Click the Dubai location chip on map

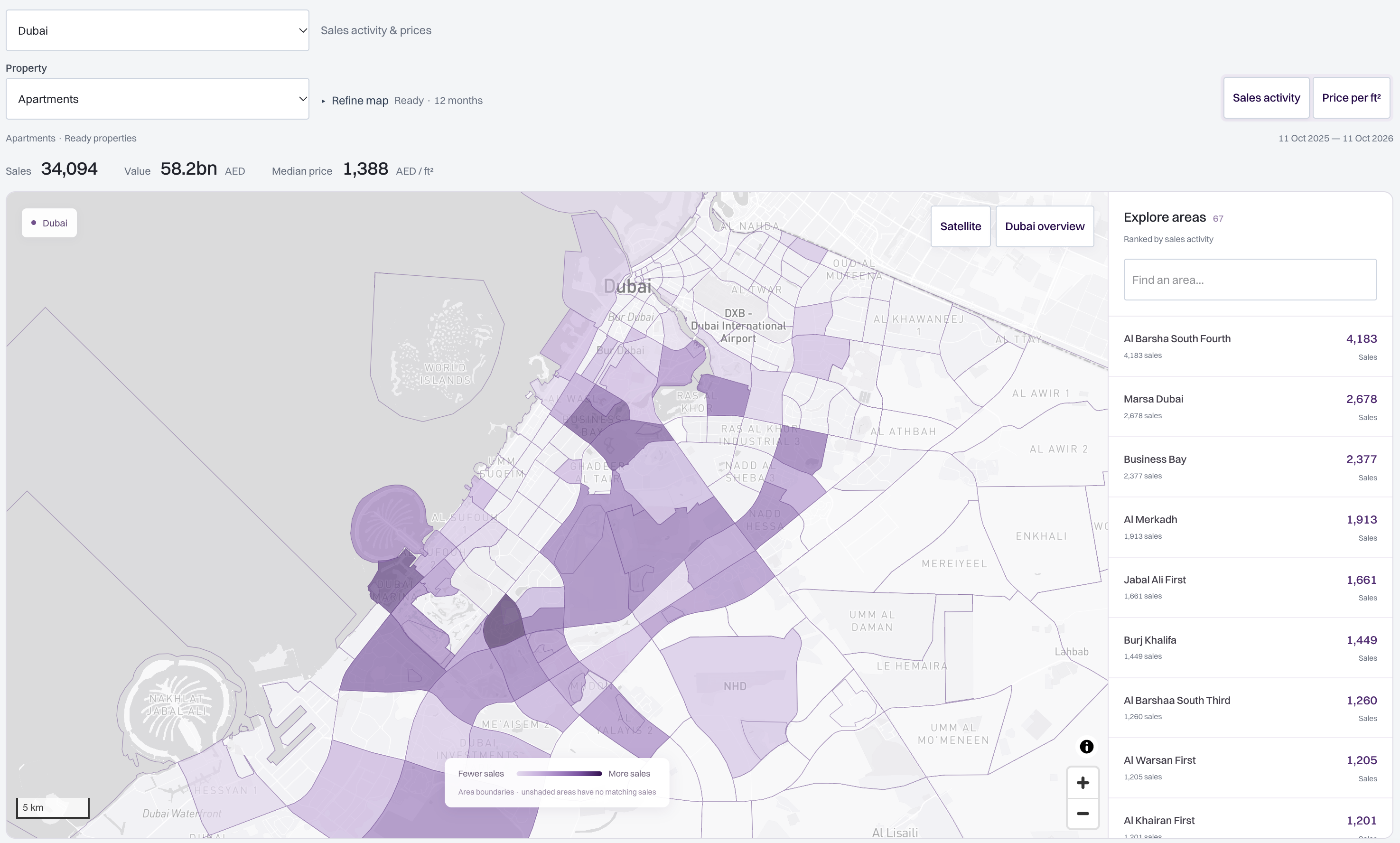point(49,223)
